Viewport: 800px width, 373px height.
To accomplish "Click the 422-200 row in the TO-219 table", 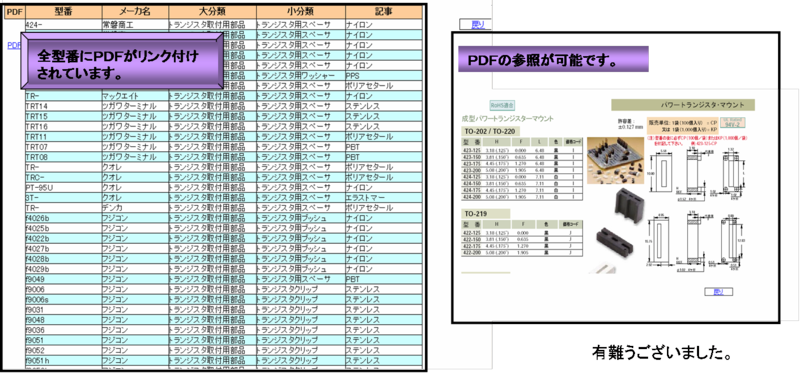I will [522, 253].
